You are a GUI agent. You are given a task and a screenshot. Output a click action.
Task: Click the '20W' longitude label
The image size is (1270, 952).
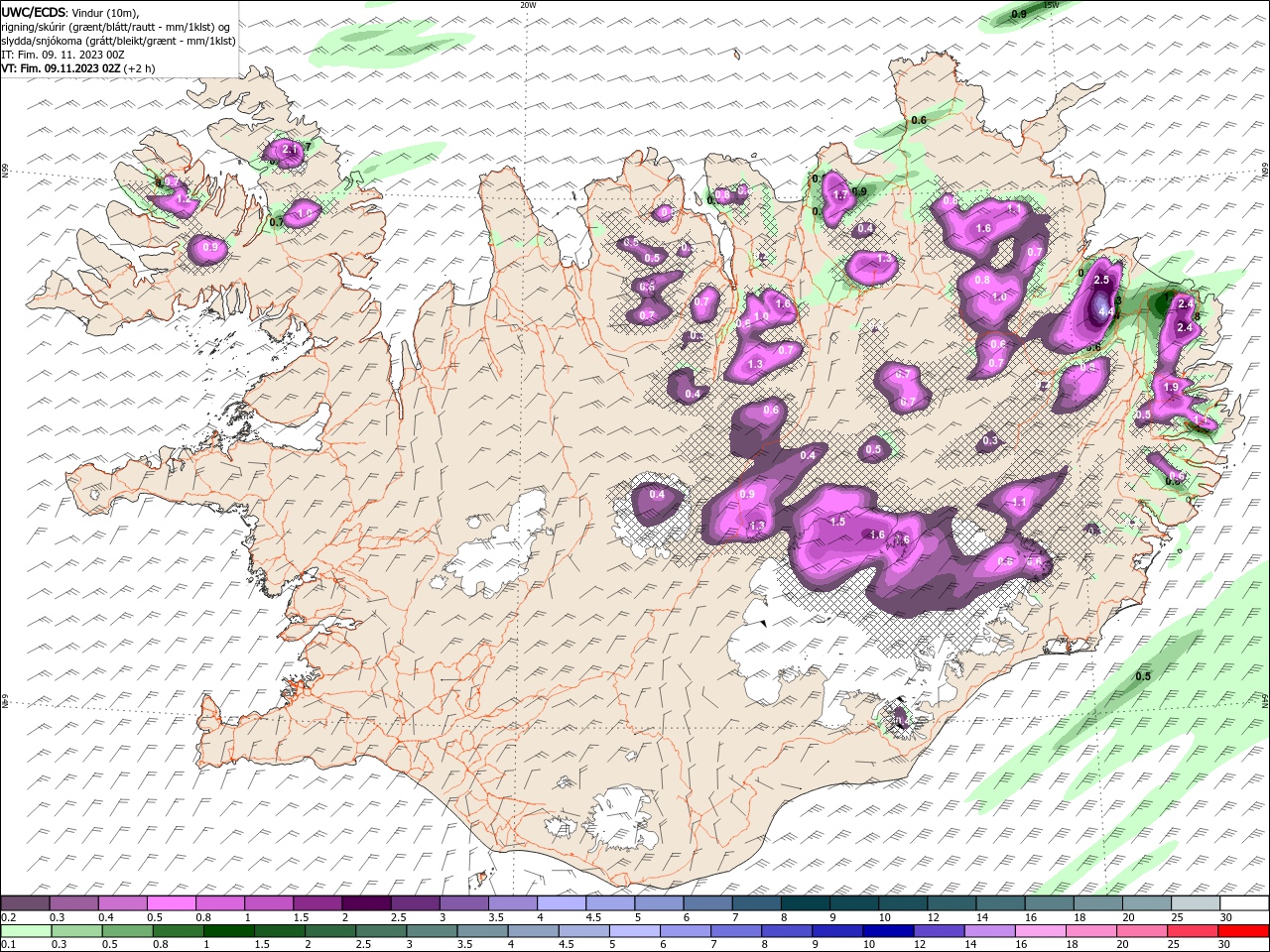528,5
